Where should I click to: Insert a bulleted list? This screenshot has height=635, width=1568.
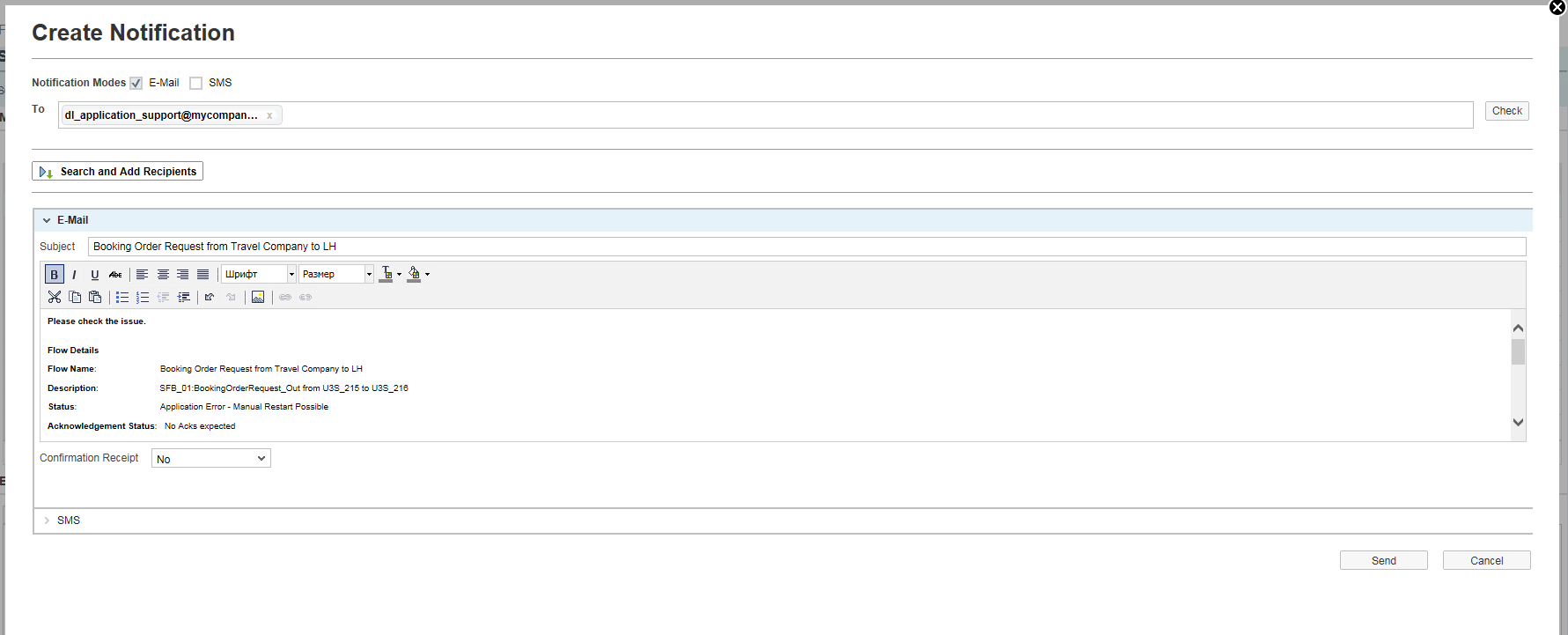(x=122, y=298)
